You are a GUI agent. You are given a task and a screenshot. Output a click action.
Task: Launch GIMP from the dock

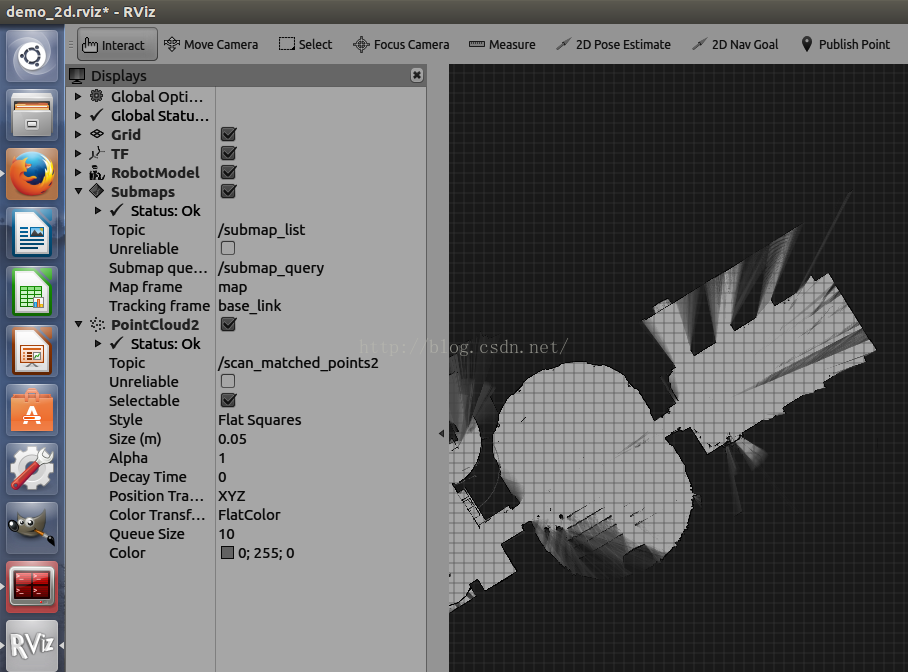(32, 529)
